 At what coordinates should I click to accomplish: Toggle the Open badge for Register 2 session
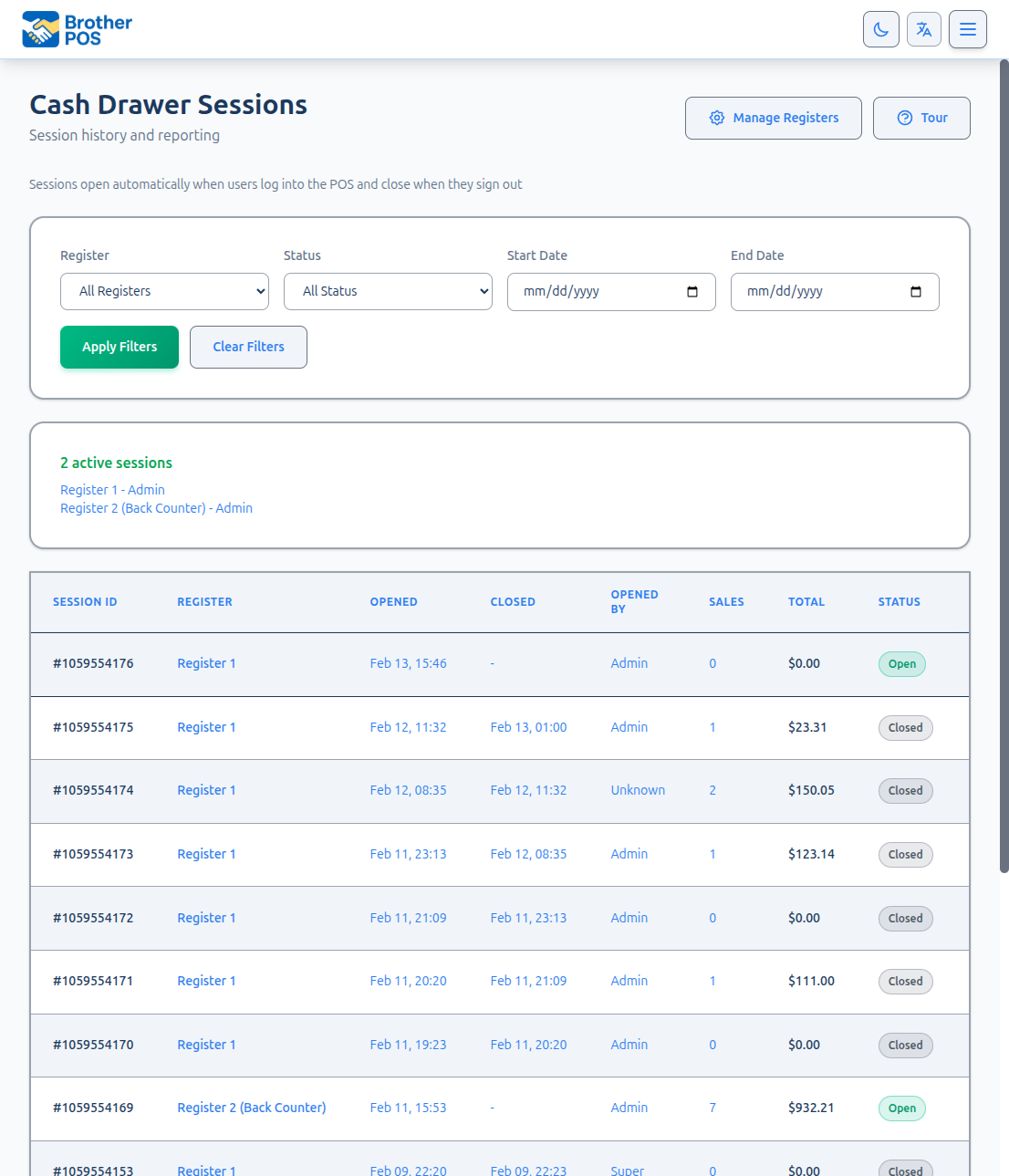pyautogui.click(x=901, y=1108)
